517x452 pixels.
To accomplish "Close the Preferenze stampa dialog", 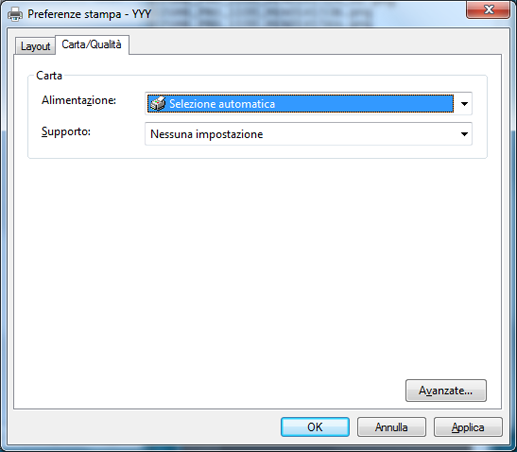I will (x=488, y=10).
